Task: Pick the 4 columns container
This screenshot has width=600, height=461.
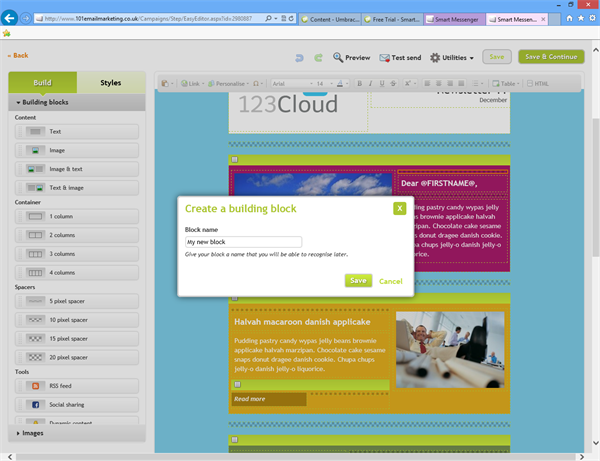Action: (77, 273)
